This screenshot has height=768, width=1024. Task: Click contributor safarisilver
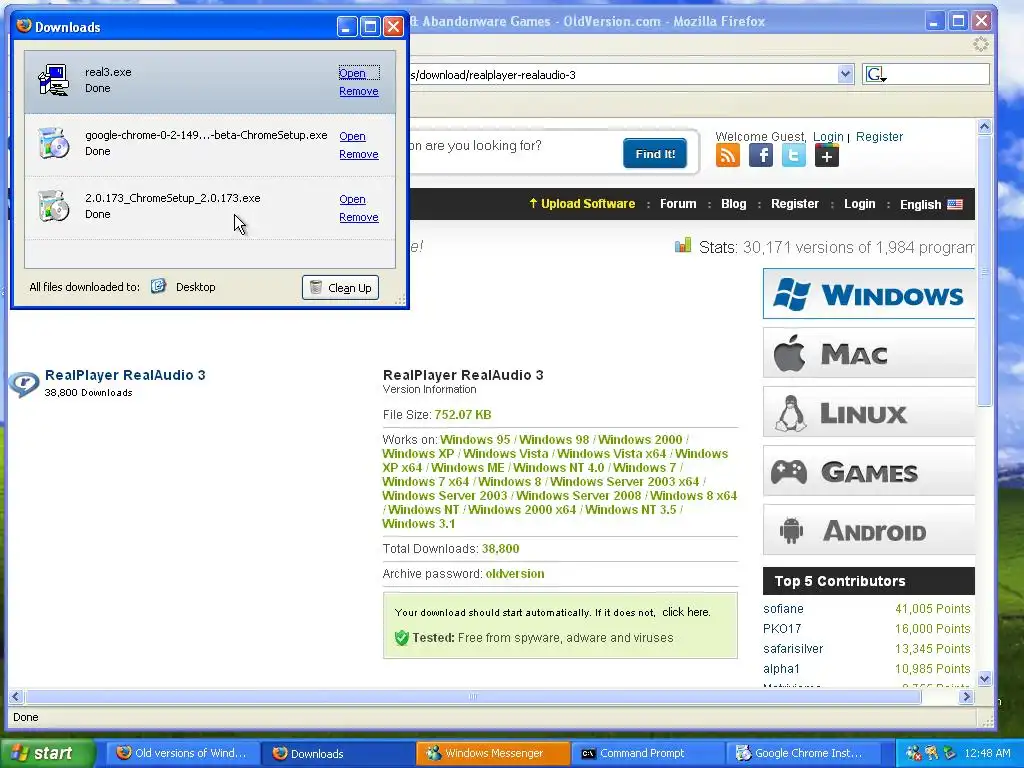click(793, 648)
